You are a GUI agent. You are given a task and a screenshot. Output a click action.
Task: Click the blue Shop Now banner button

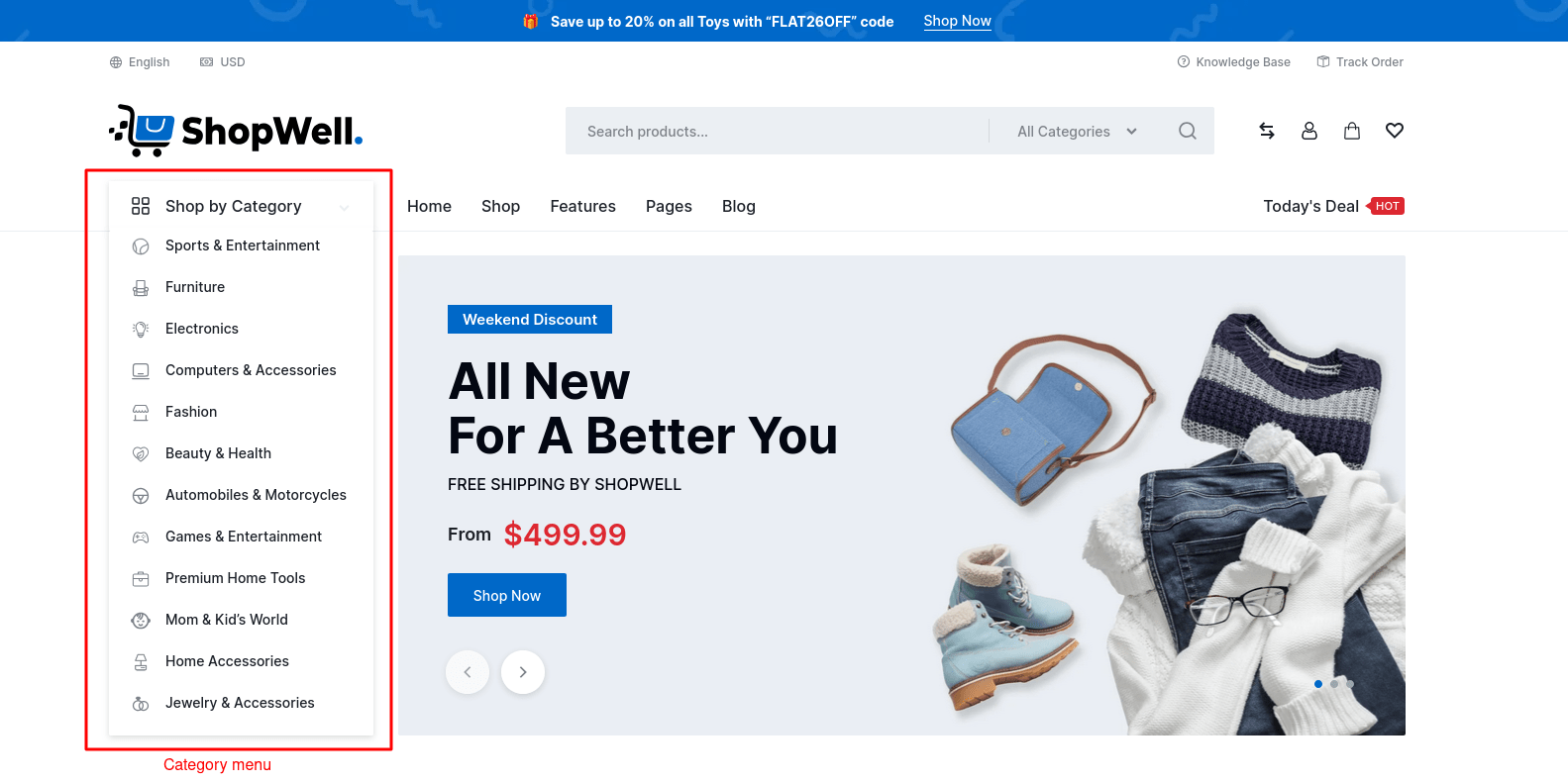click(507, 595)
